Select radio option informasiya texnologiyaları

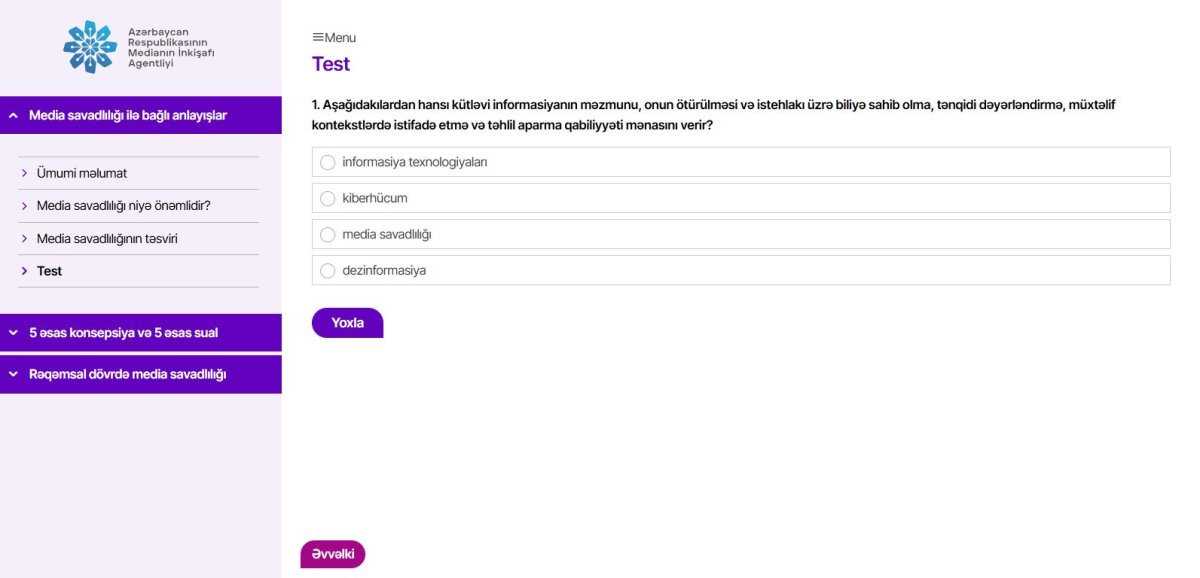(x=327, y=162)
